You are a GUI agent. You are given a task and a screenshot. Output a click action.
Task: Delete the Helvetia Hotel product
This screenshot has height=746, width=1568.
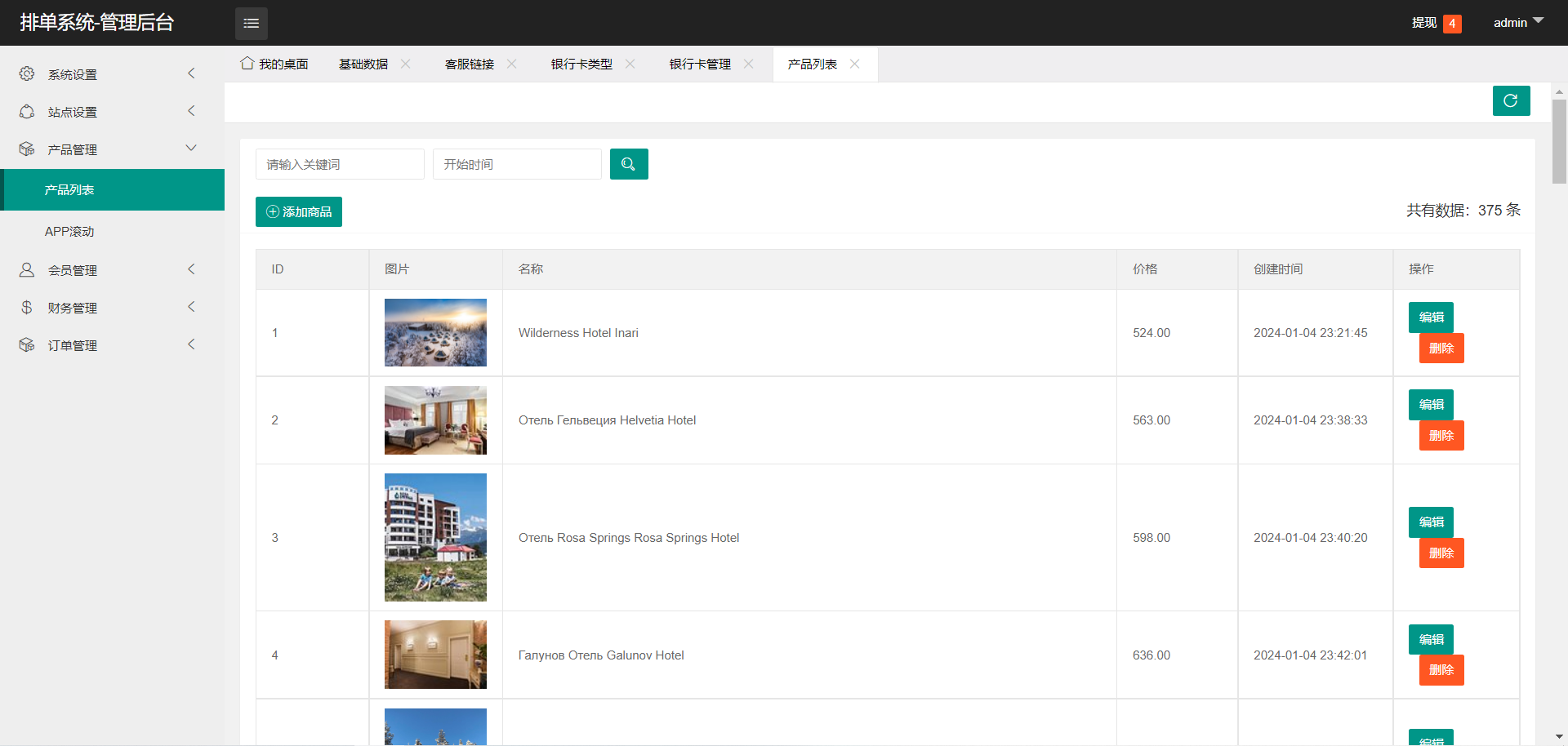pos(1441,435)
